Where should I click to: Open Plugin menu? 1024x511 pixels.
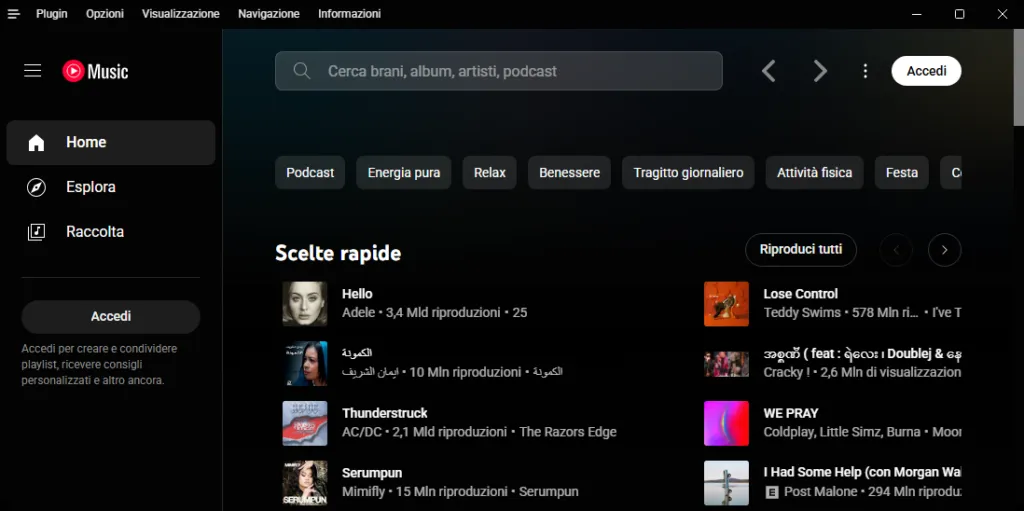coord(52,14)
